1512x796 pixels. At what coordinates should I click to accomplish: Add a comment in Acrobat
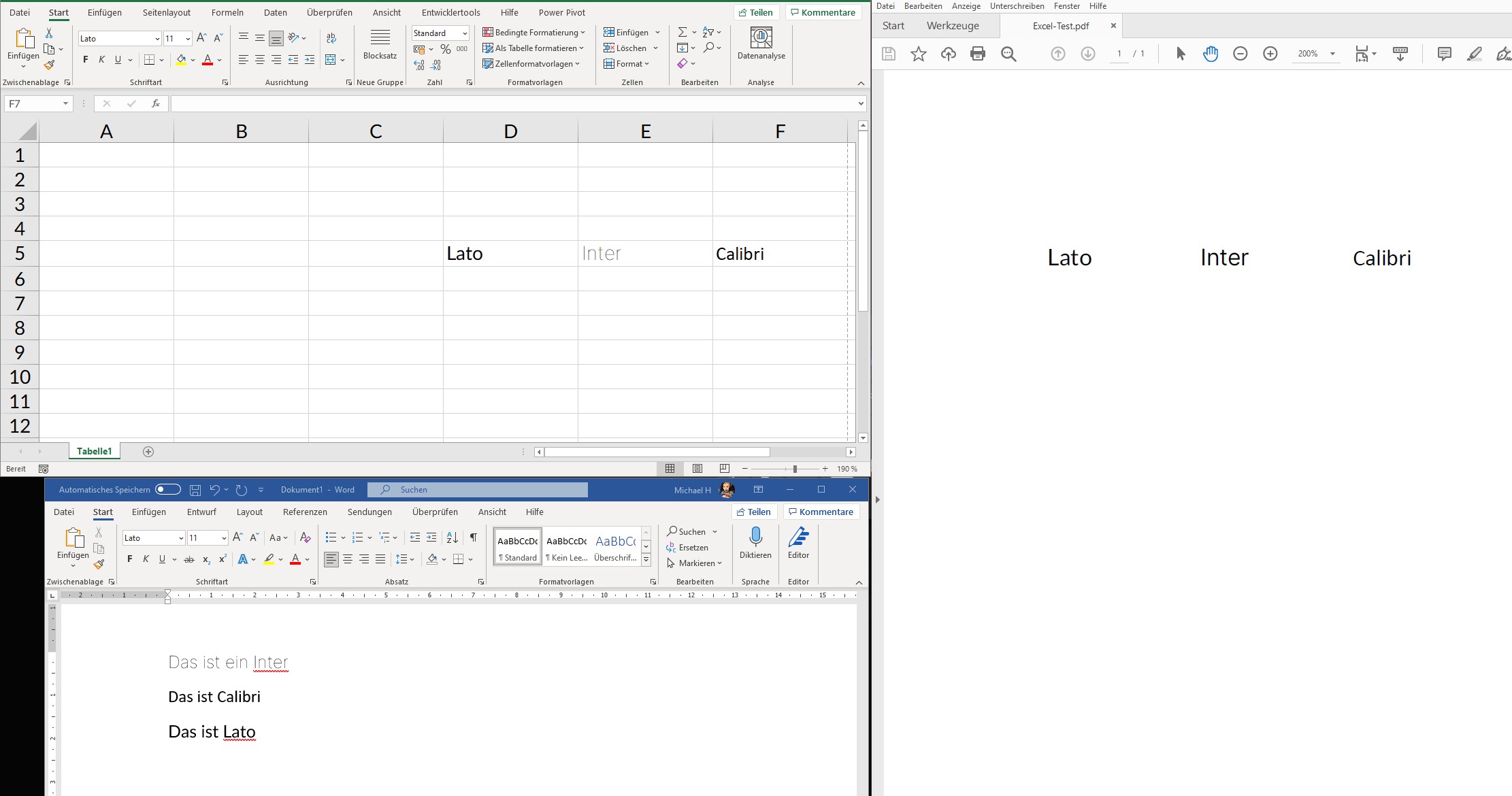point(1443,54)
